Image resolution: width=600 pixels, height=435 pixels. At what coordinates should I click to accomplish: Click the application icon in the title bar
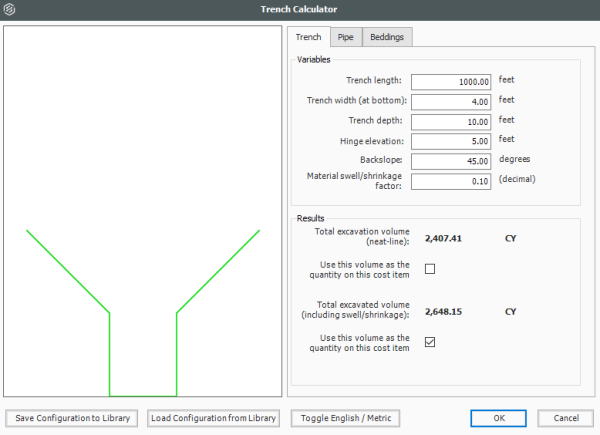[10, 11]
